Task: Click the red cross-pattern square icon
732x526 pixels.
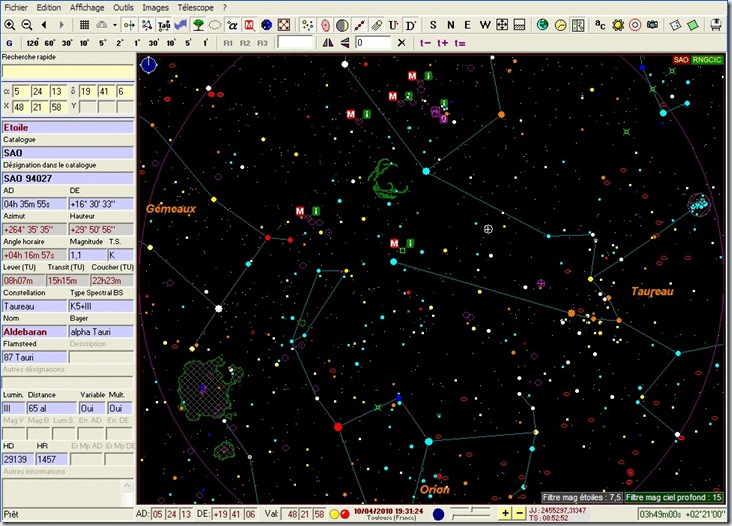Action: pyautogui.click(x=283, y=25)
